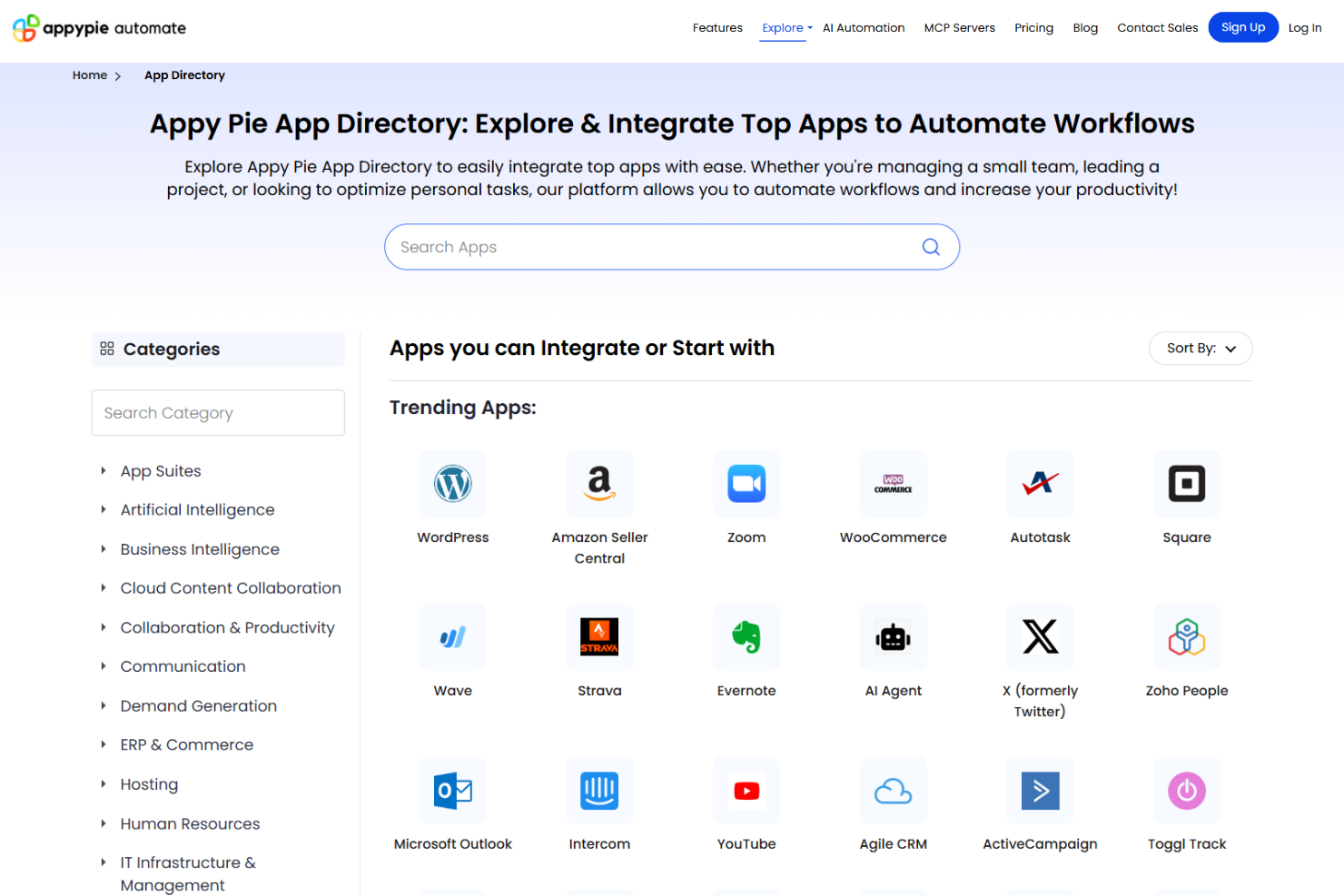Screen dimensions: 1344x896
Task: Go to Home breadcrumb link
Action: [90, 75]
